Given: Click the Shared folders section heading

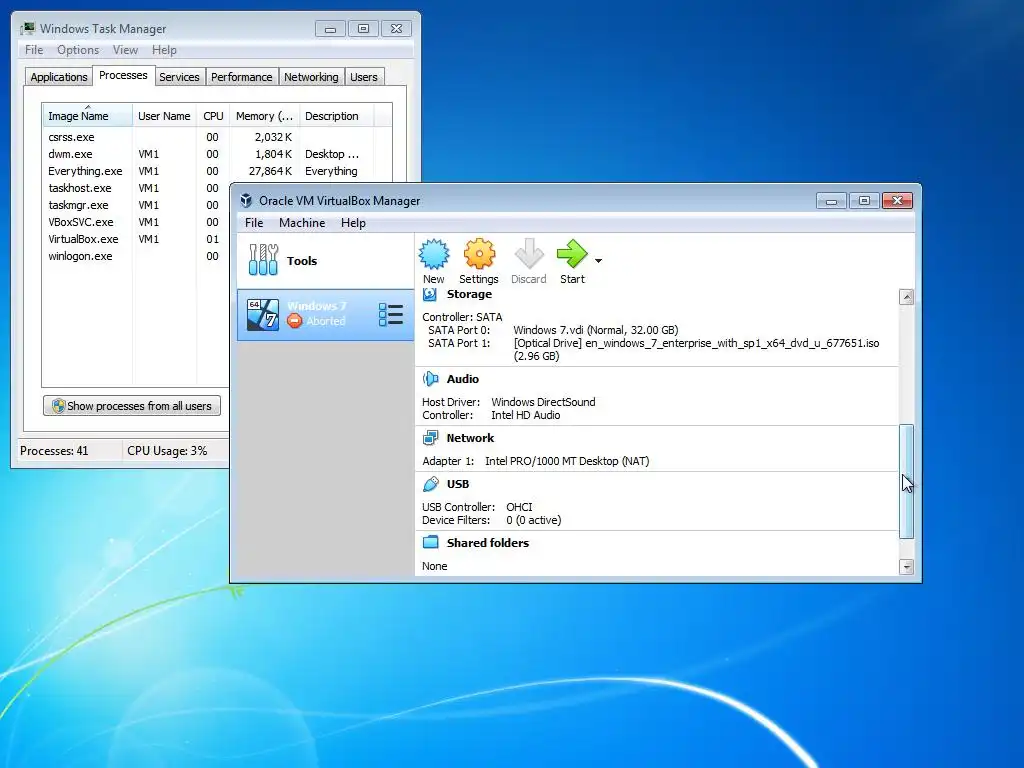Looking at the screenshot, I should [488, 543].
